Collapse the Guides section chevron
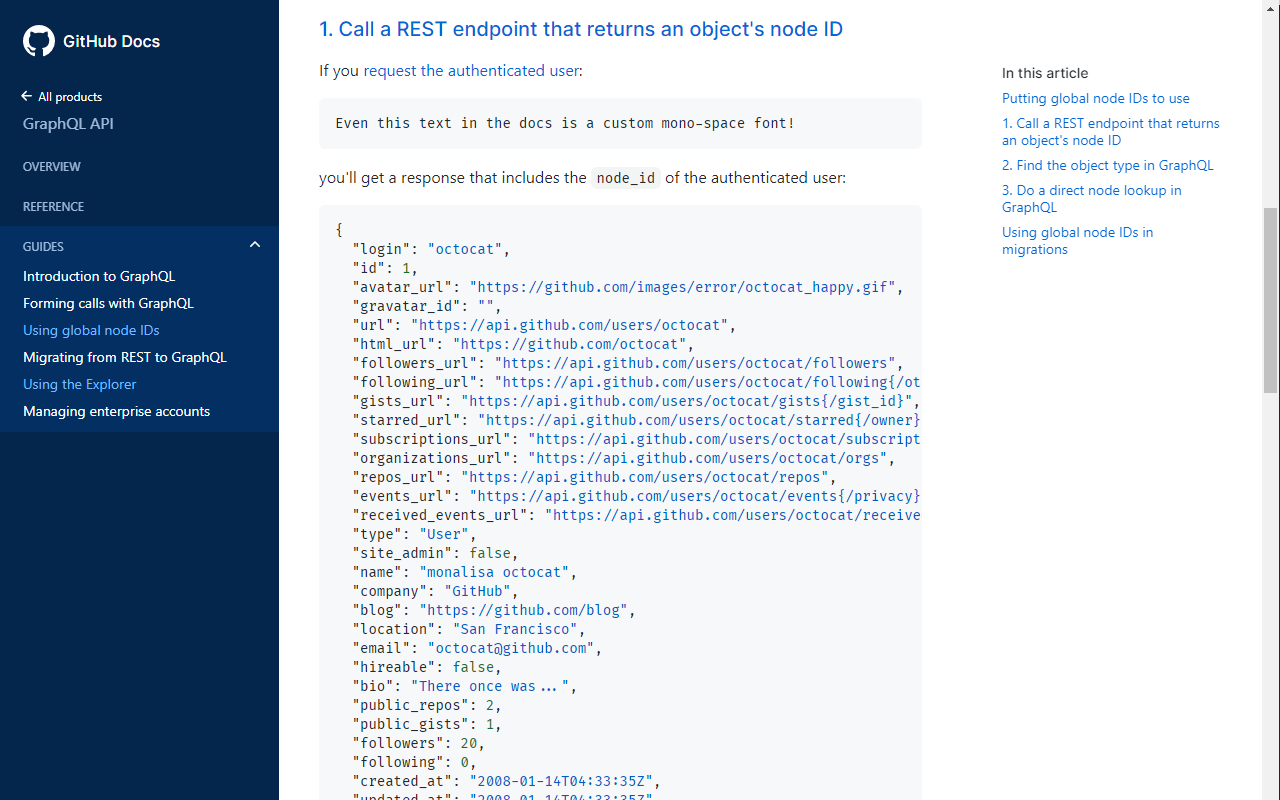Screen dimensions: 1280x800 point(255,245)
